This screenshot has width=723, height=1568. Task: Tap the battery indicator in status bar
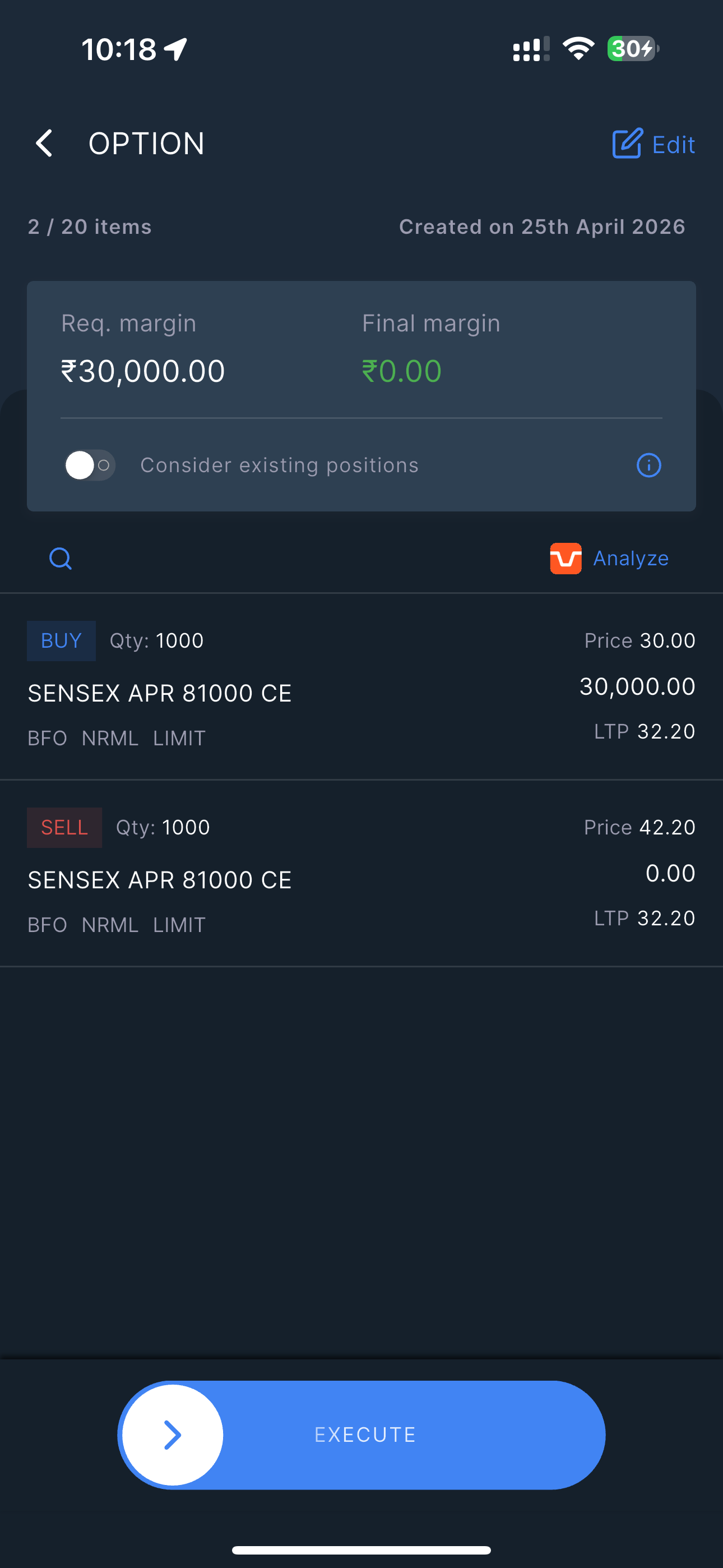click(x=632, y=49)
